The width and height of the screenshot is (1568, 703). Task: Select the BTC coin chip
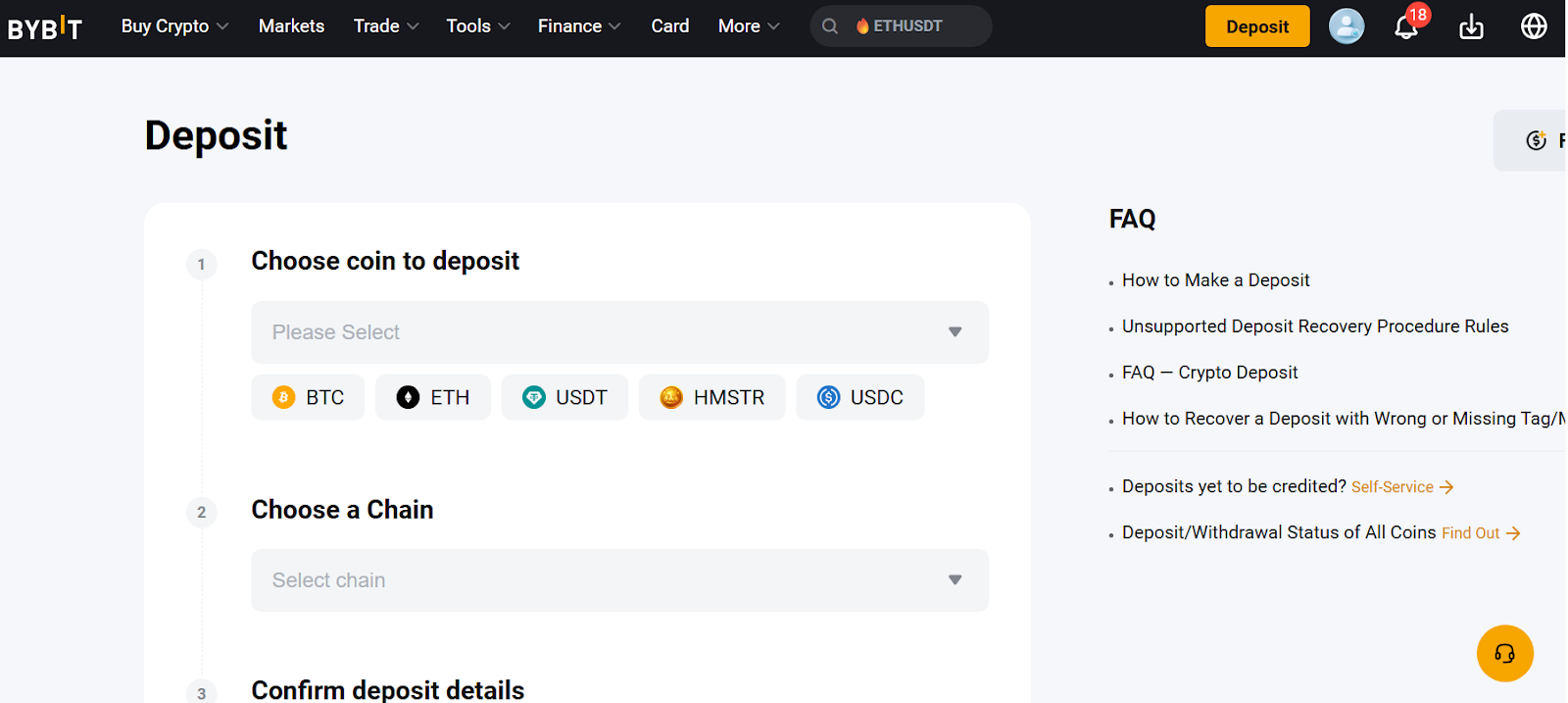[x=308, y=397]
